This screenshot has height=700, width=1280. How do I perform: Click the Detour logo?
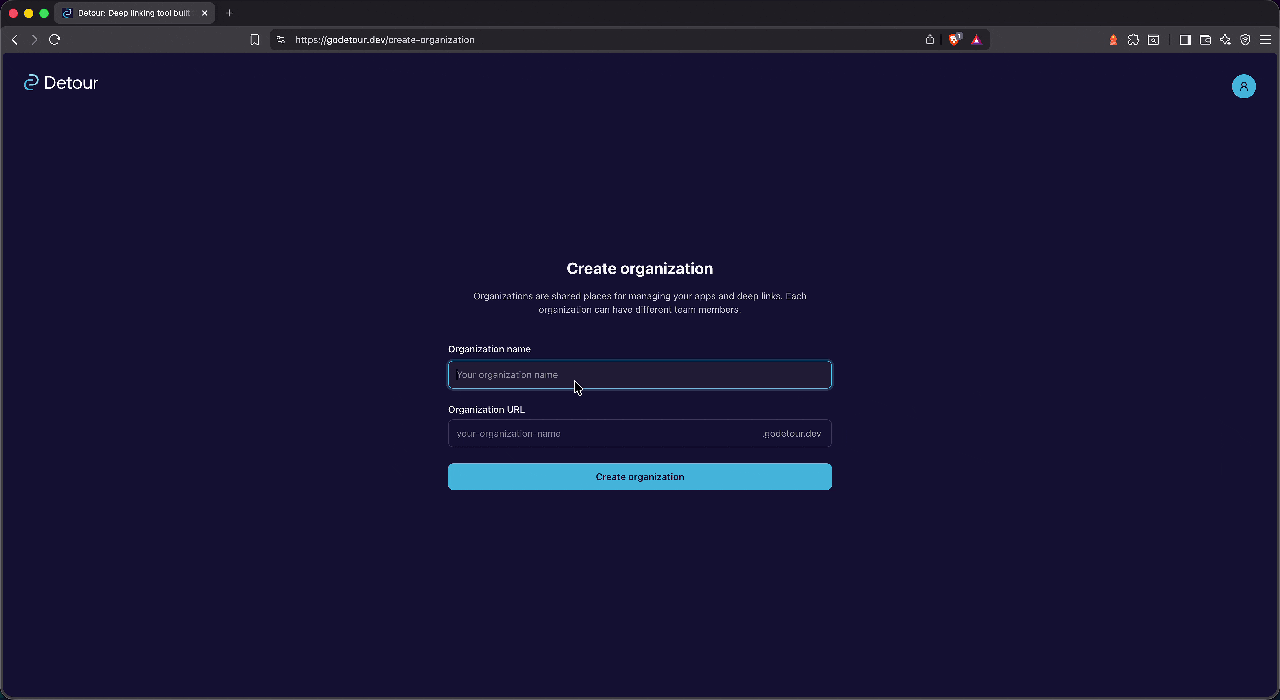click(x=60, y=83)
